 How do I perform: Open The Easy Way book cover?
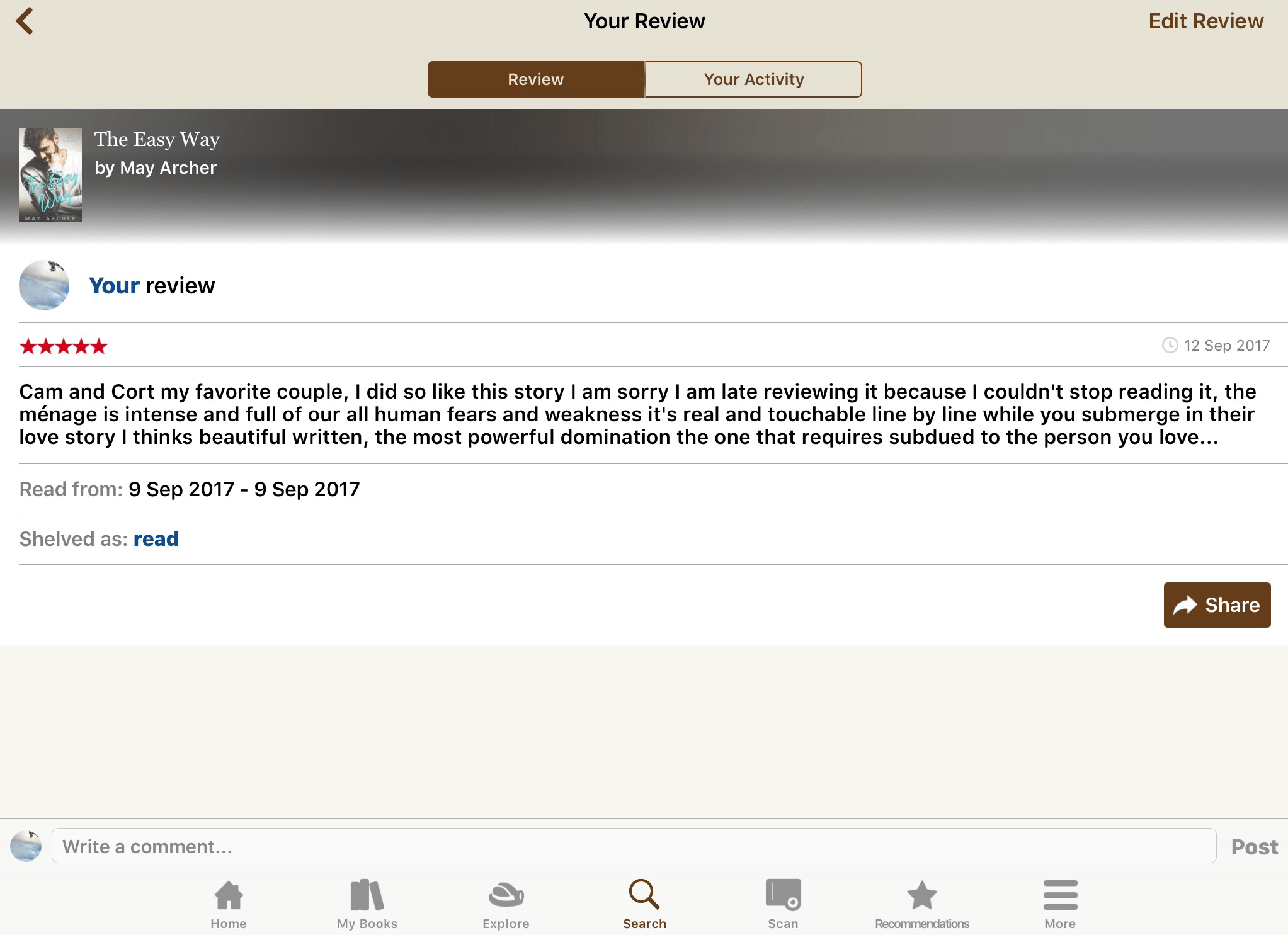tap(50, 175)
